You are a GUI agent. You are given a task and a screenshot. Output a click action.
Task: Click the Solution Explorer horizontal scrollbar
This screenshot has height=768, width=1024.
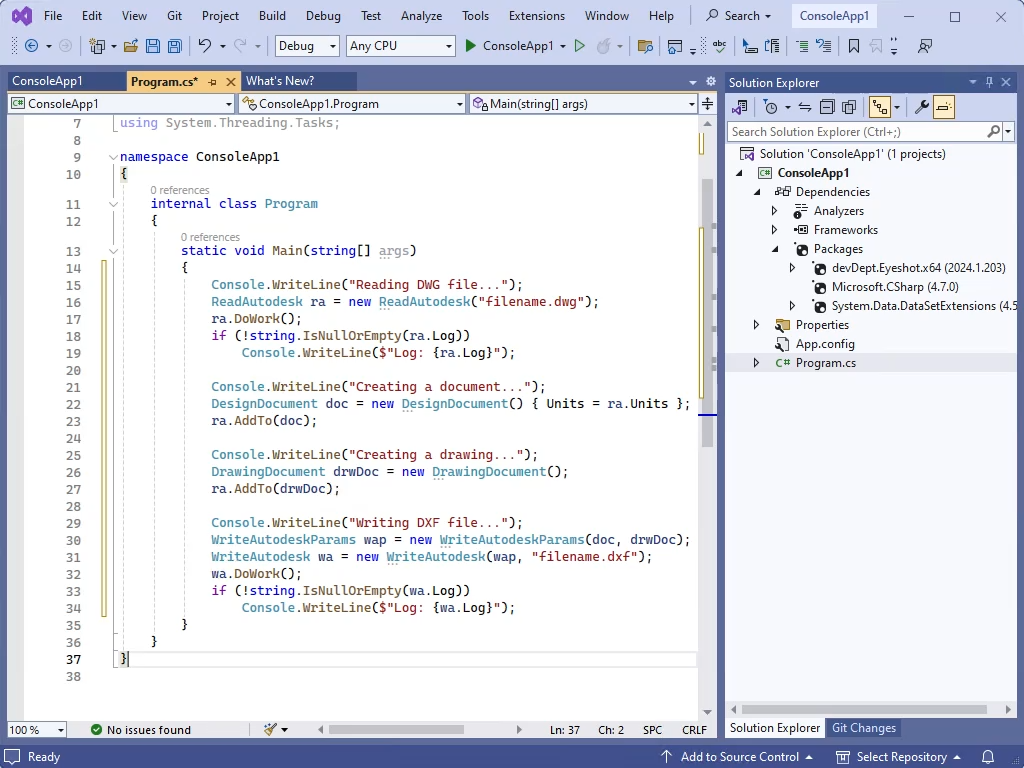864,709
